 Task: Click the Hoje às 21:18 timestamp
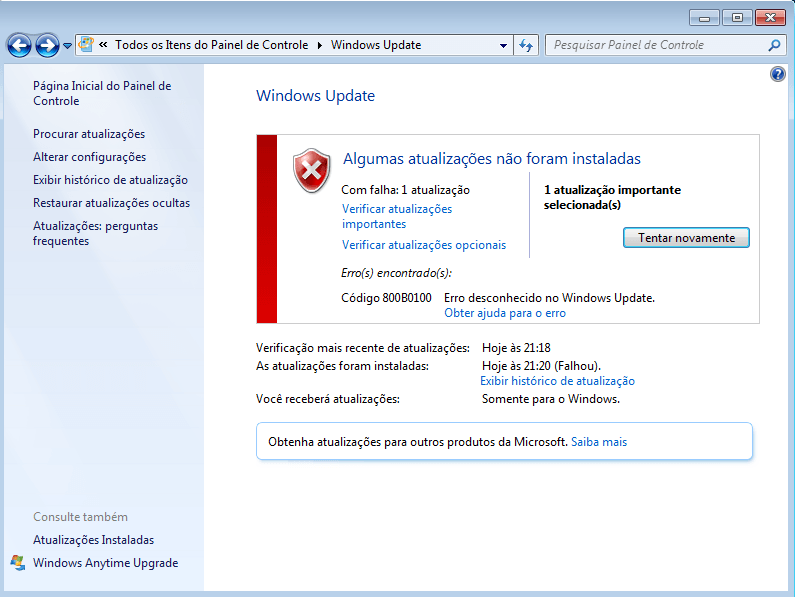[x=516, y=348]
